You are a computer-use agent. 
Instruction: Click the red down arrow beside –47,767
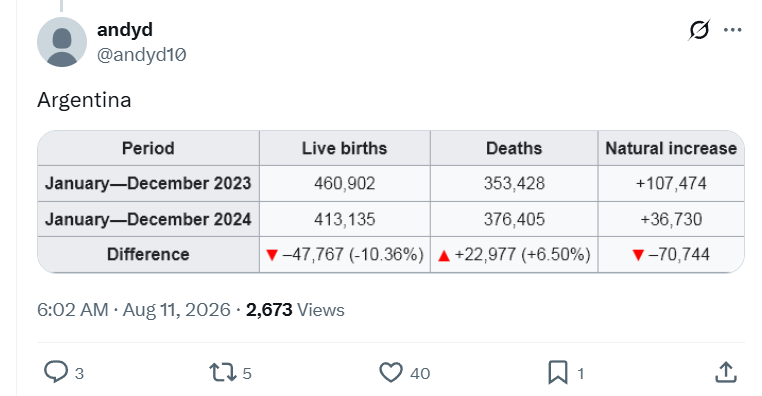click(272, 255)
